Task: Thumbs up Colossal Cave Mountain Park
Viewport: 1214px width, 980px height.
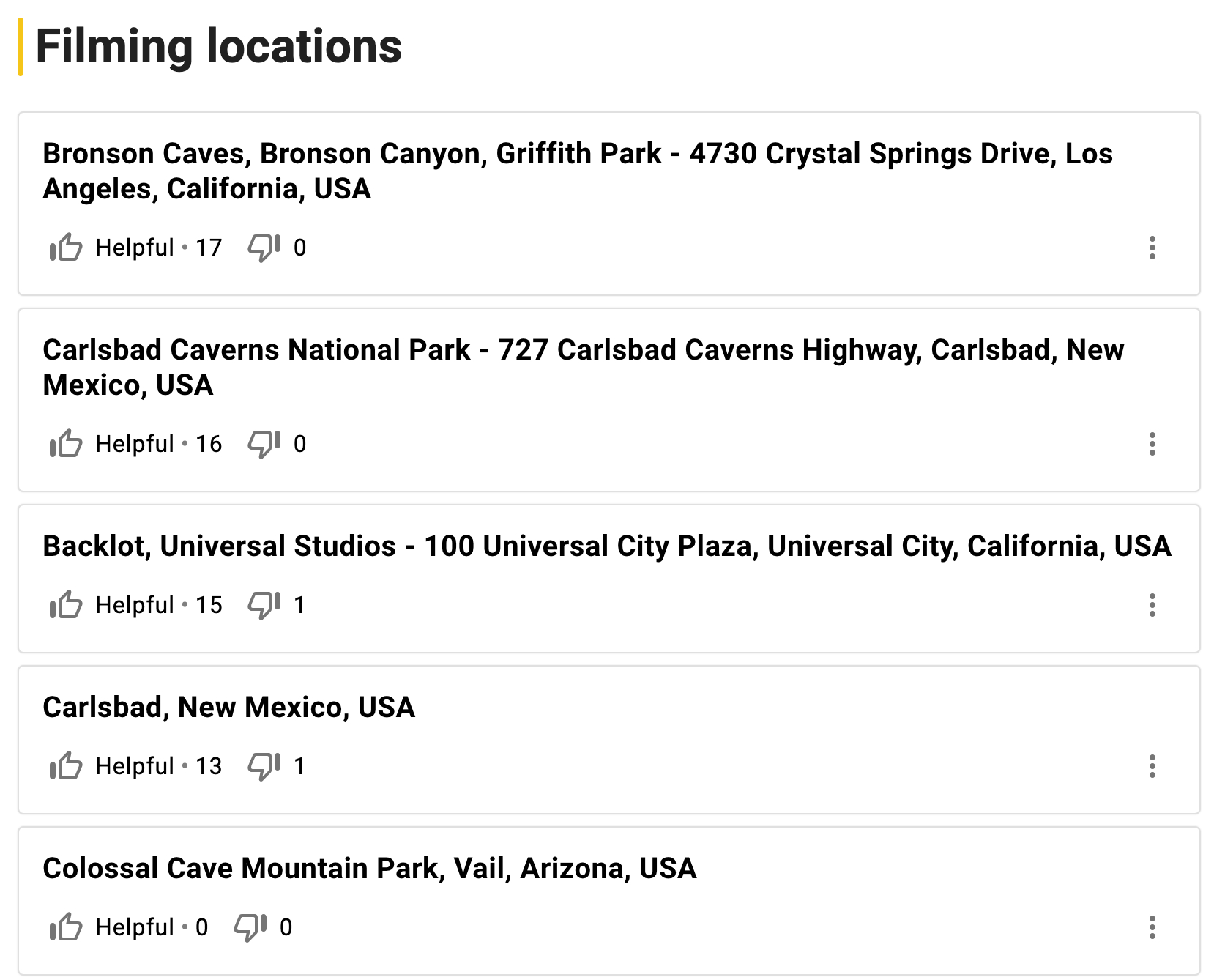Action: tap(66, 927)
